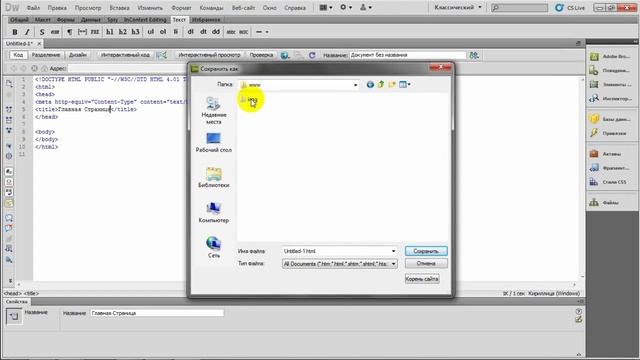The width and height of the screenshot is (640, 360).
Task: Click the Up One Level folder icon in the dialog
Action: coord(381,84)
